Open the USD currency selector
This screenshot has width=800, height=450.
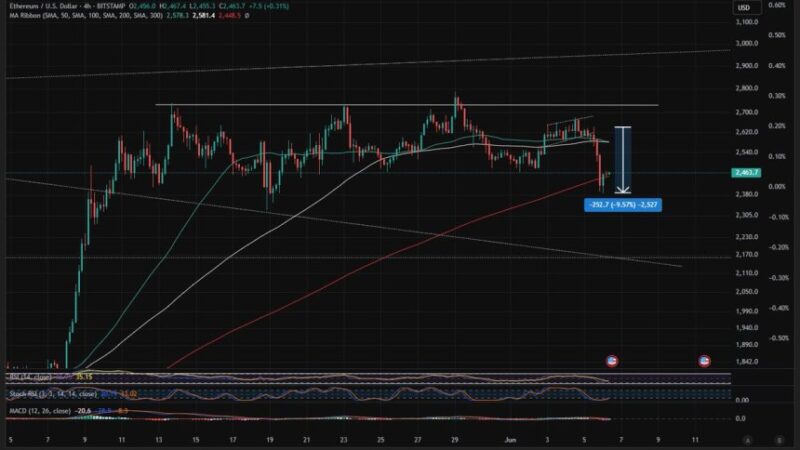(745, 7)
